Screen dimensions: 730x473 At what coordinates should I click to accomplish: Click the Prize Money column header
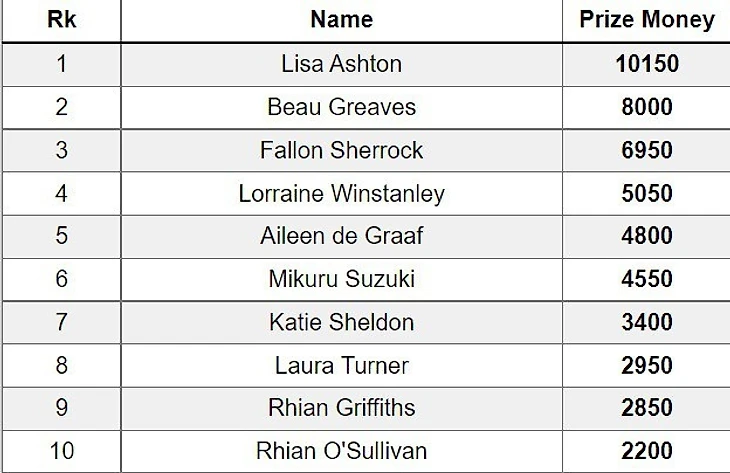coord(646,20)
